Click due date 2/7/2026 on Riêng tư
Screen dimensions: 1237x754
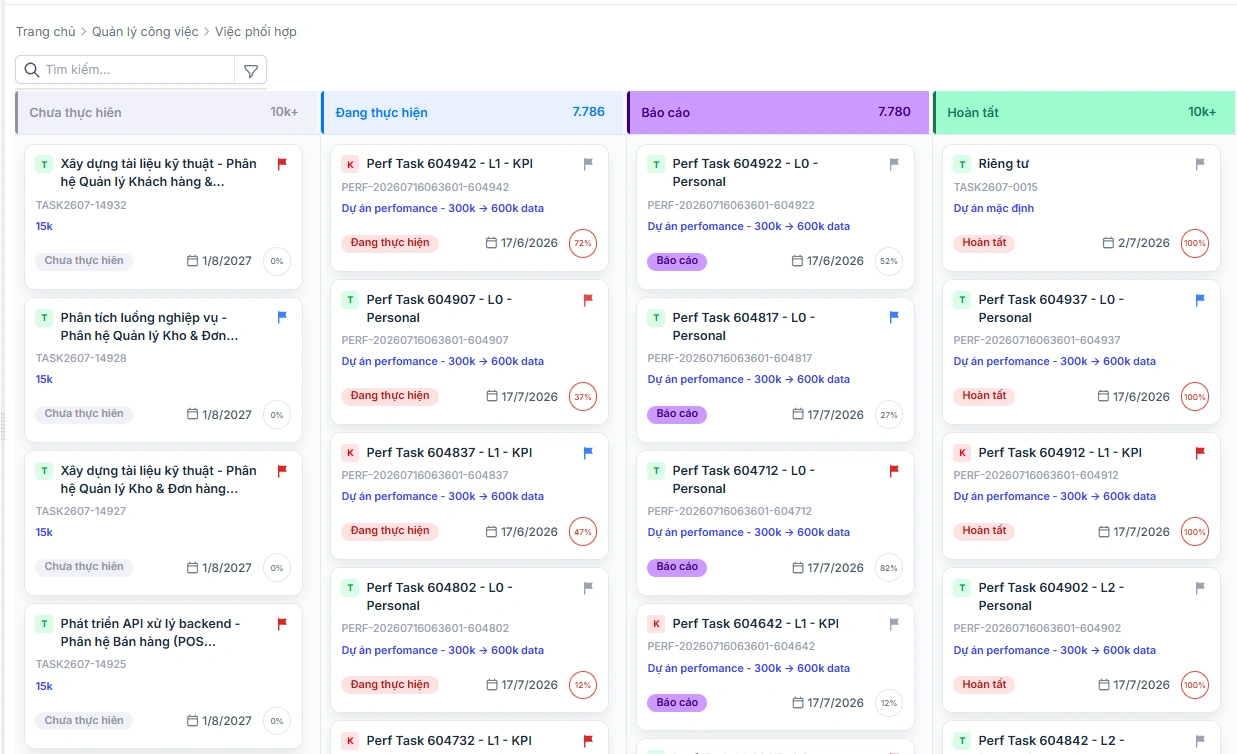coord(1144,243)
